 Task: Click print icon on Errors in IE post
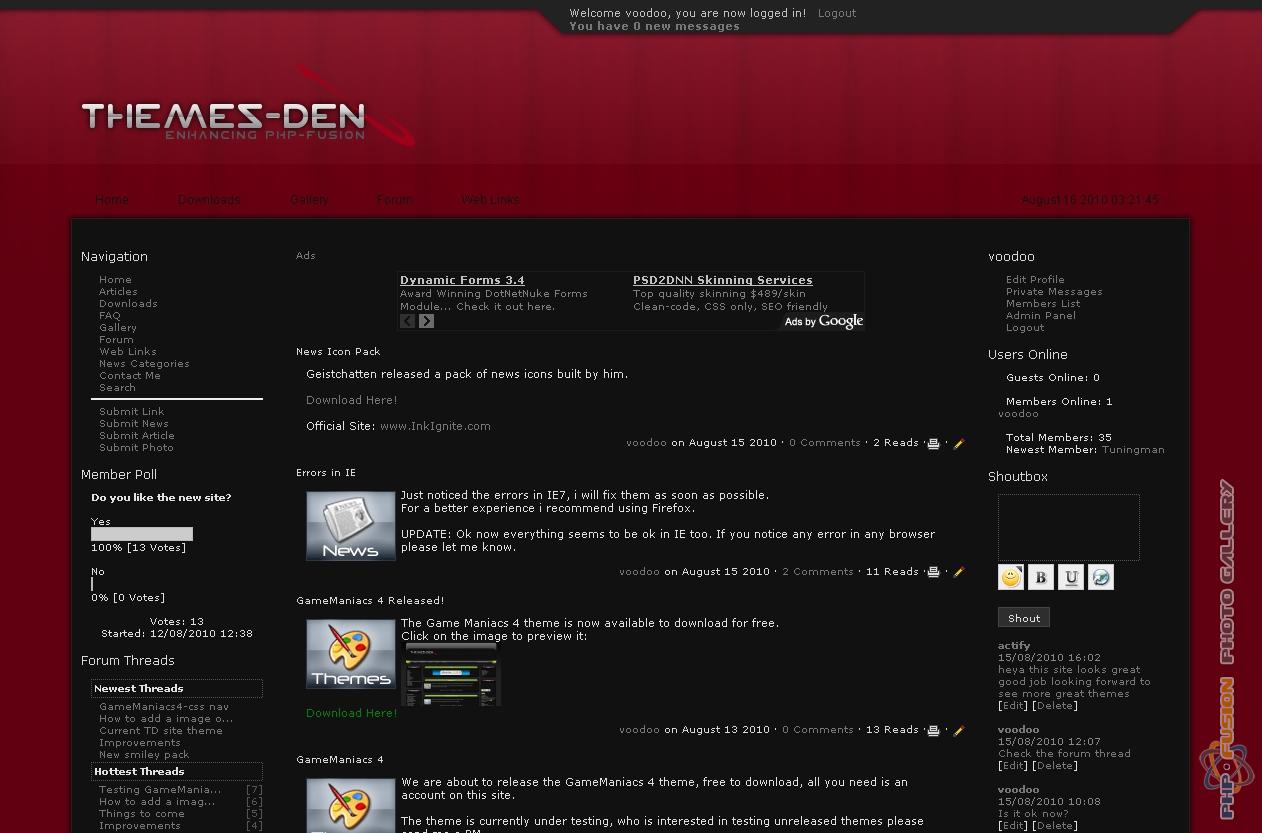pyautogui.click(x=933, y=573)
